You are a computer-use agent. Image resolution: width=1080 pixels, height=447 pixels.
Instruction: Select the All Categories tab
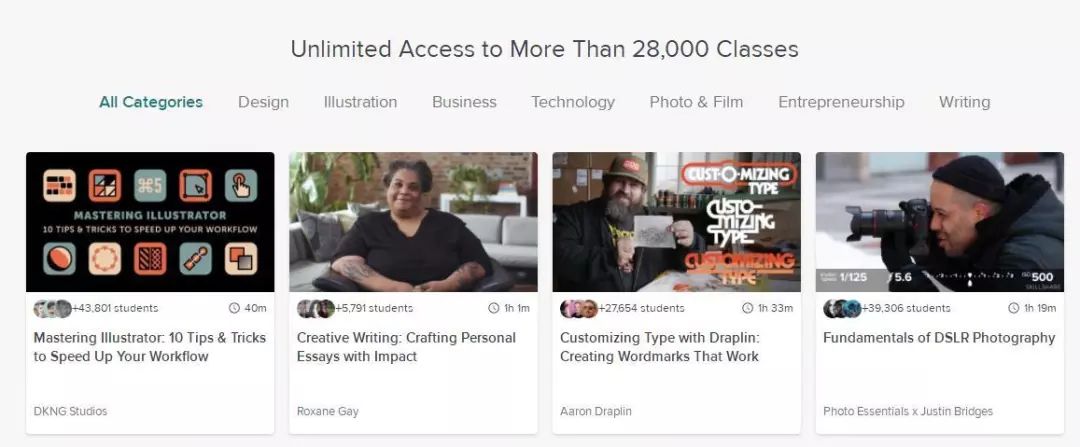(x=151, y=102)
